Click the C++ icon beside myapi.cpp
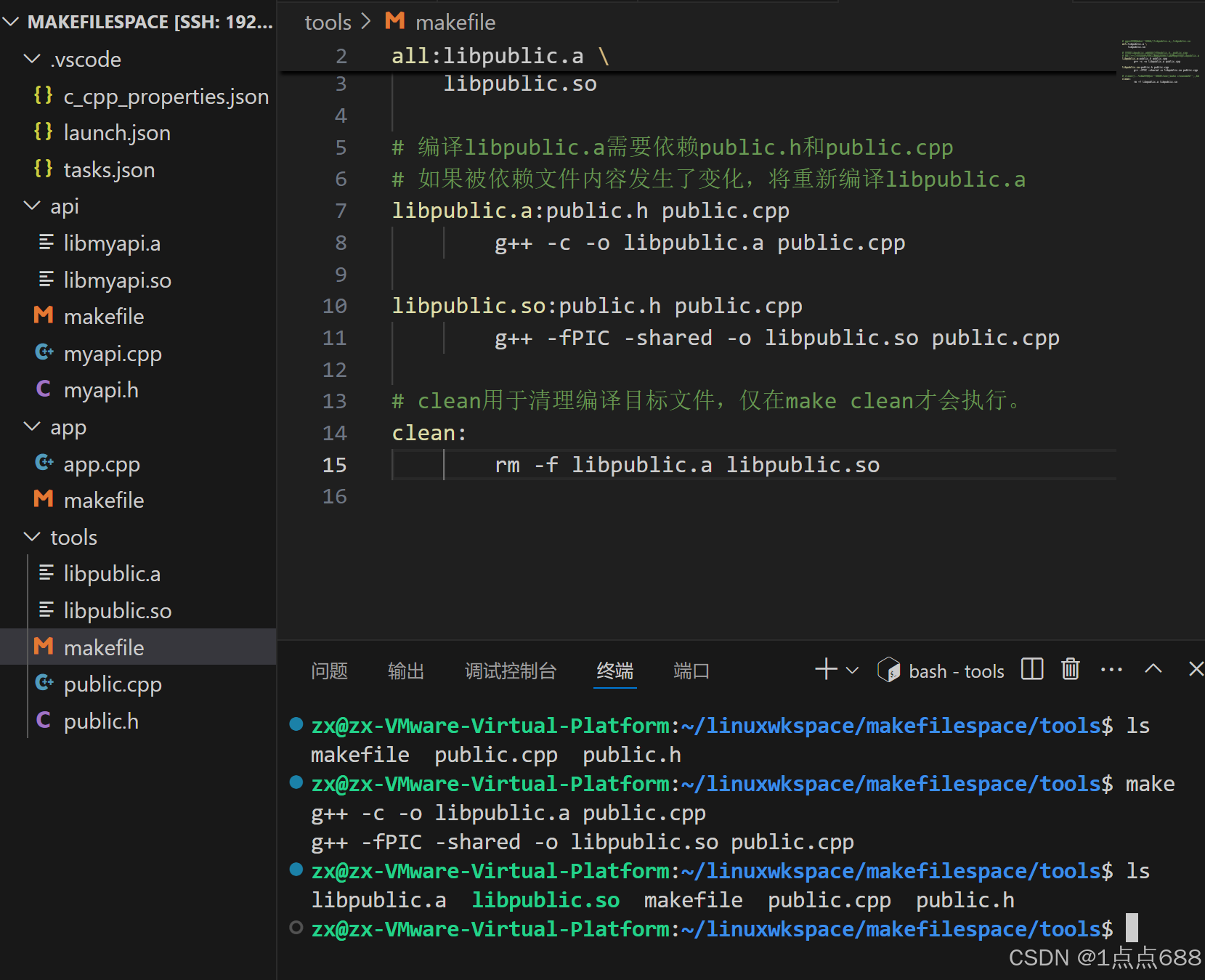1205x980 pixels. coord(44,353)
